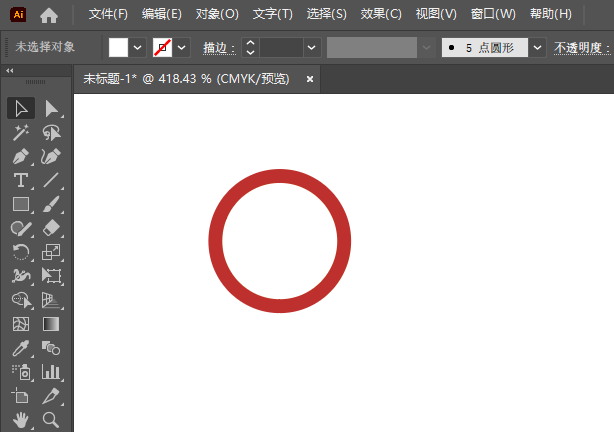Select the Symbol Sprayer tool
The image size is (614, 432).
21,372
